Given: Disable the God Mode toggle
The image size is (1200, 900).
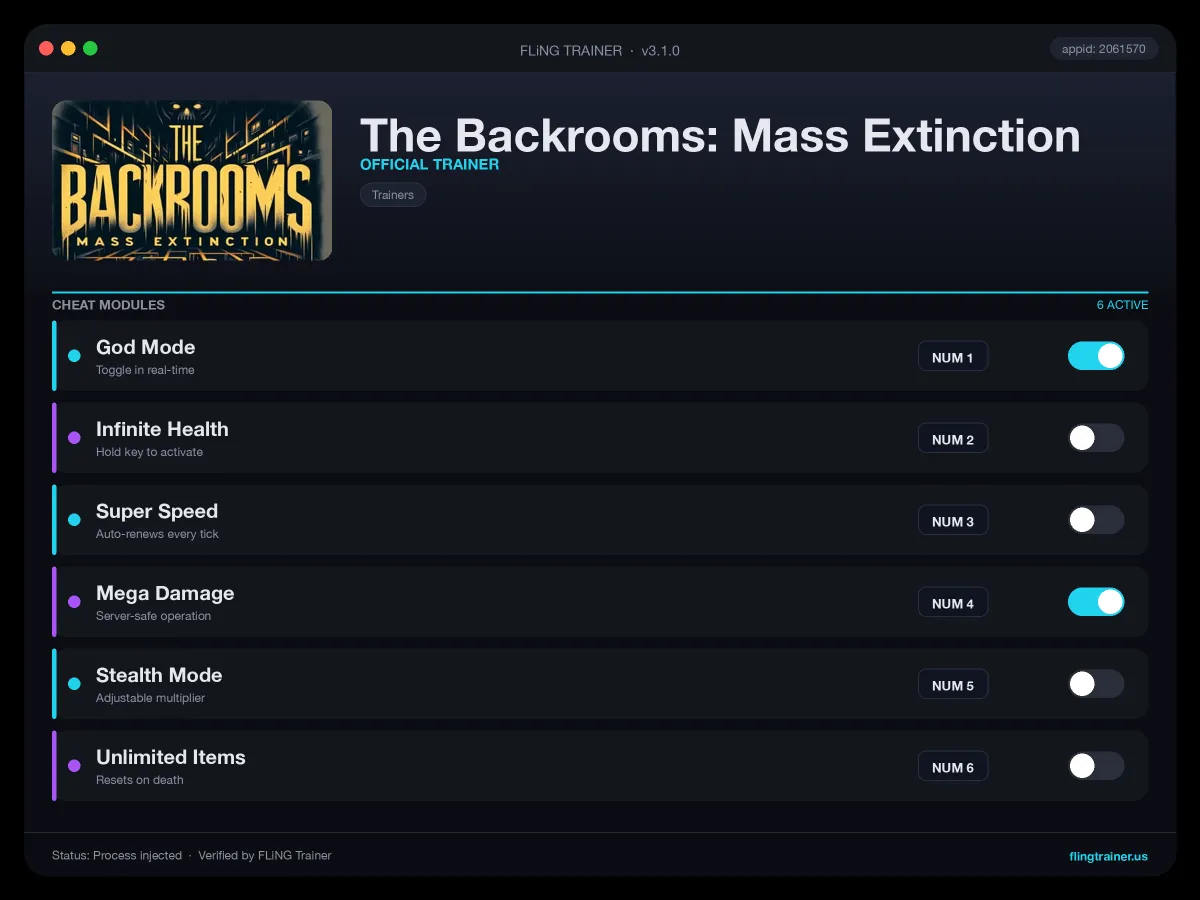Looking at the screenshot, I should click(x=1096, y=356).
